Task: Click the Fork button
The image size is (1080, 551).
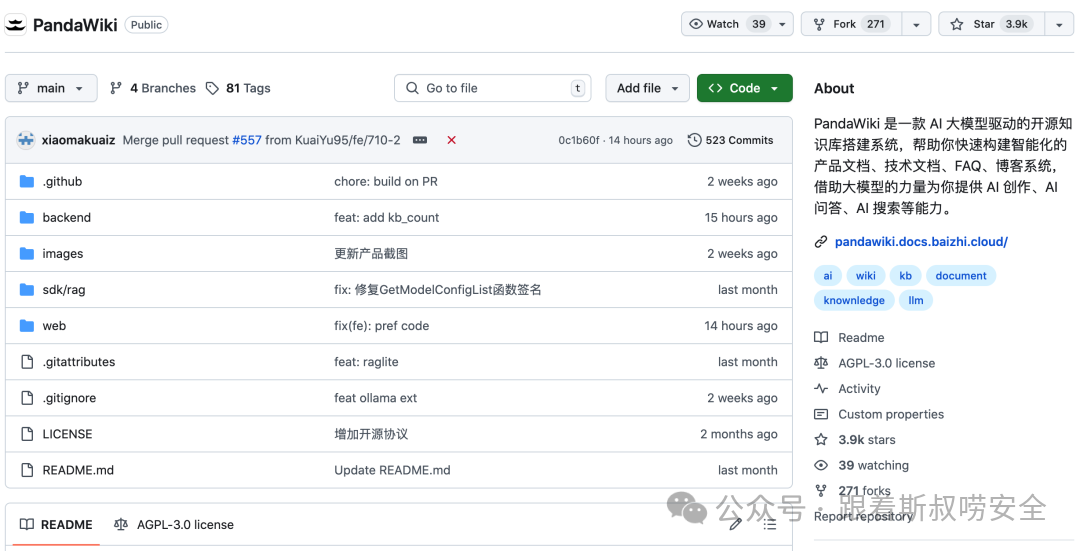Action: [851, 24]
